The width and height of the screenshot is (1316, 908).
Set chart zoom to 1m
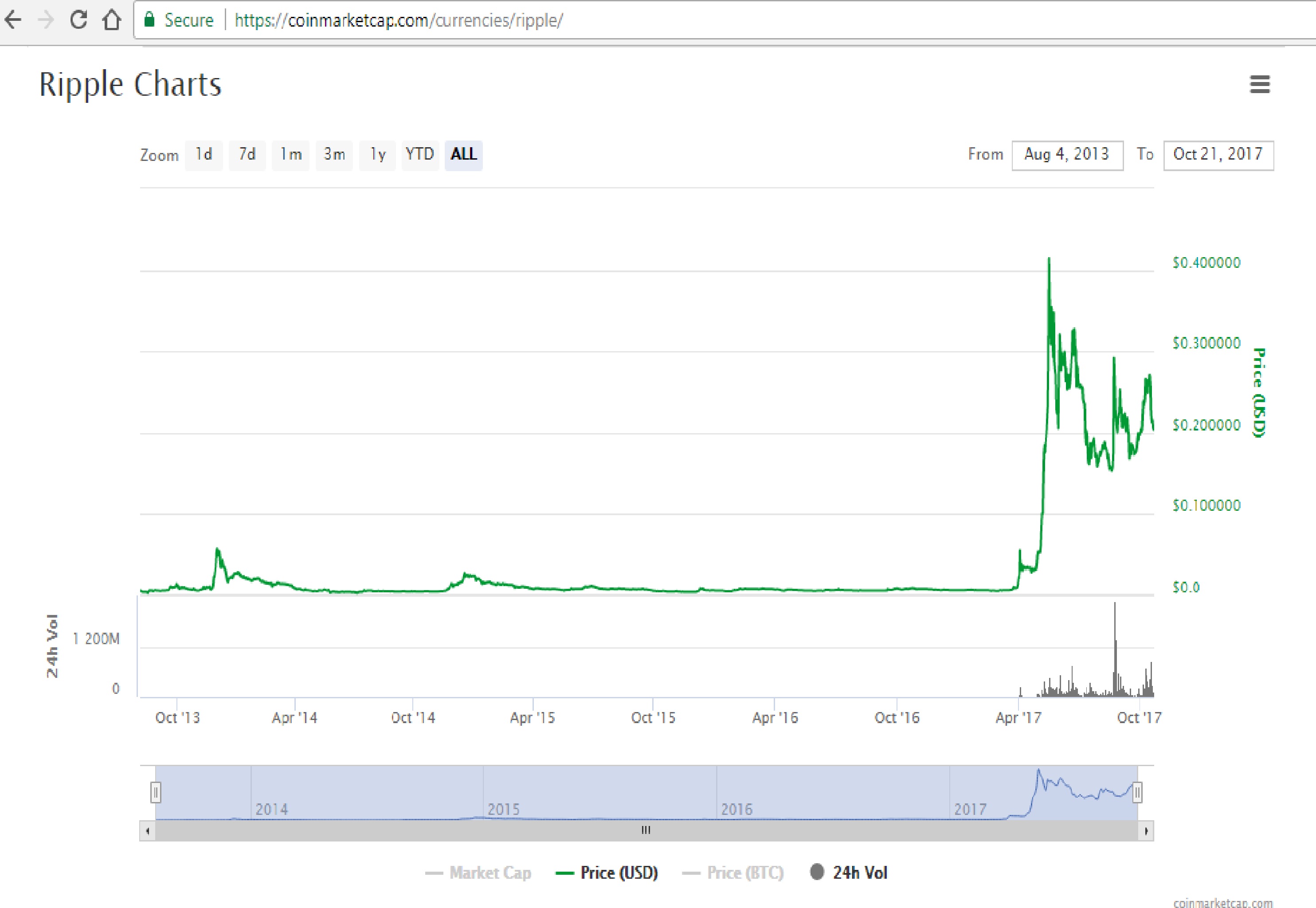pos(291,155)
